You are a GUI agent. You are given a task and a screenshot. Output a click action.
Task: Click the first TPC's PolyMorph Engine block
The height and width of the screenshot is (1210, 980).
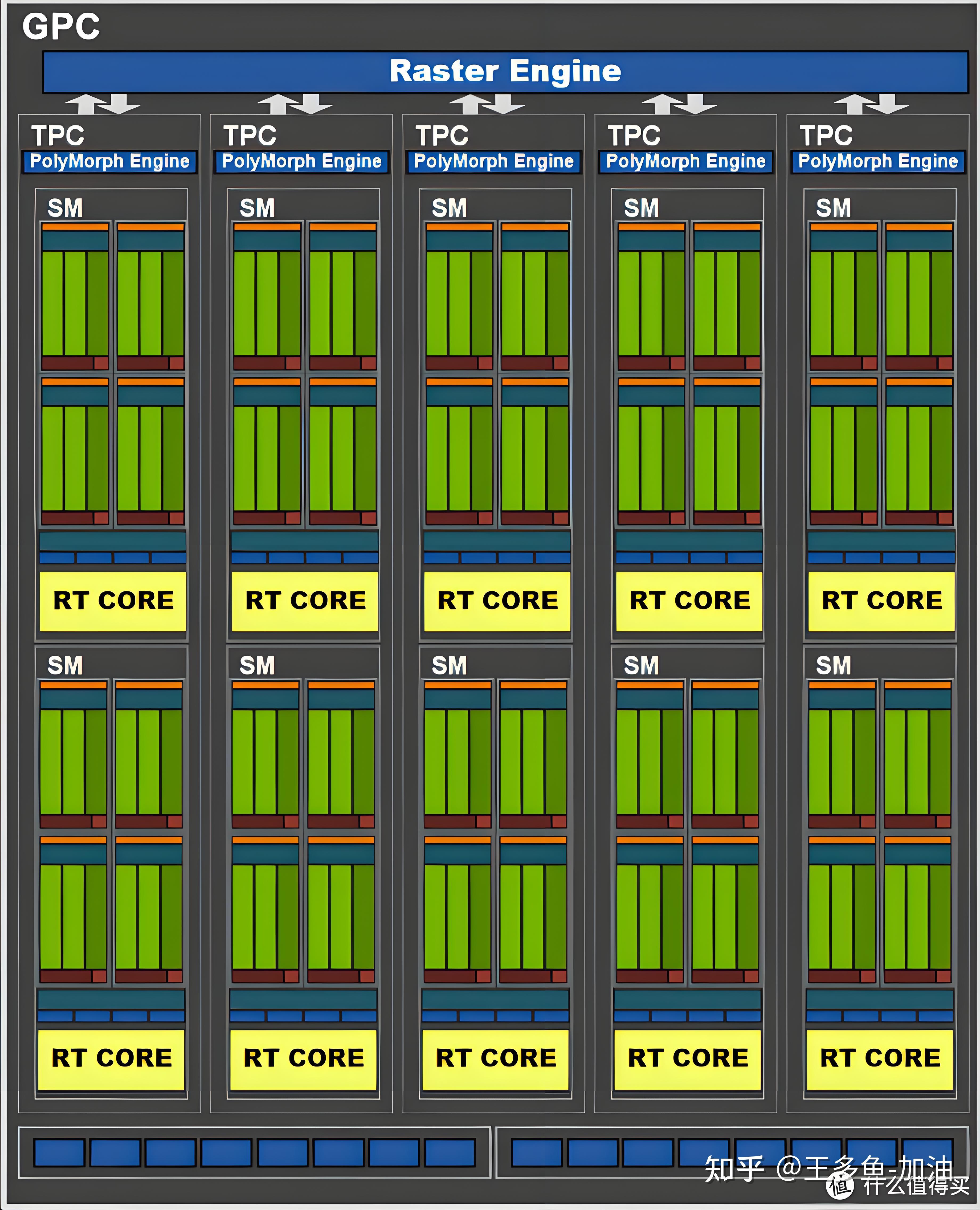pyautogui.click(x=109, y=161)
